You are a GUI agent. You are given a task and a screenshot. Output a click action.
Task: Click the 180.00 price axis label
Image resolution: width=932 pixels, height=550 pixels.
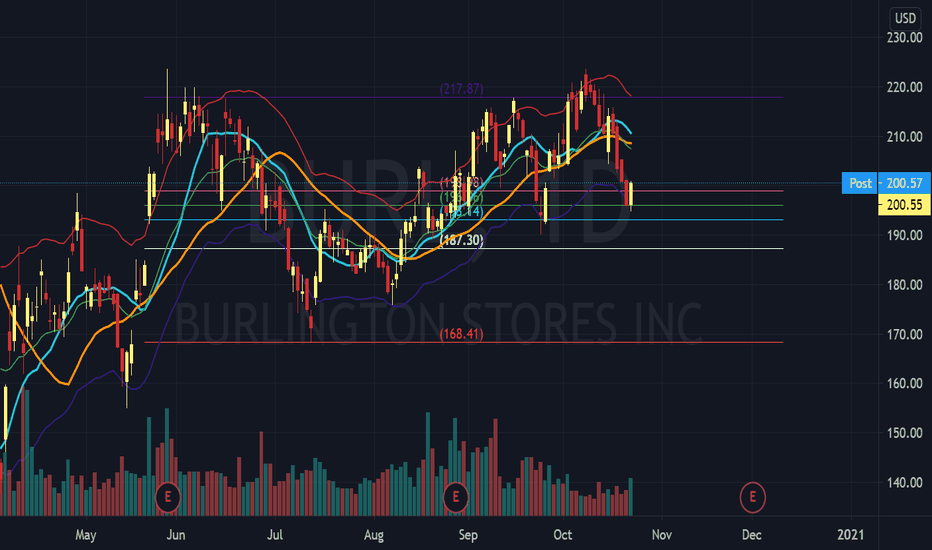click(904, 285)
